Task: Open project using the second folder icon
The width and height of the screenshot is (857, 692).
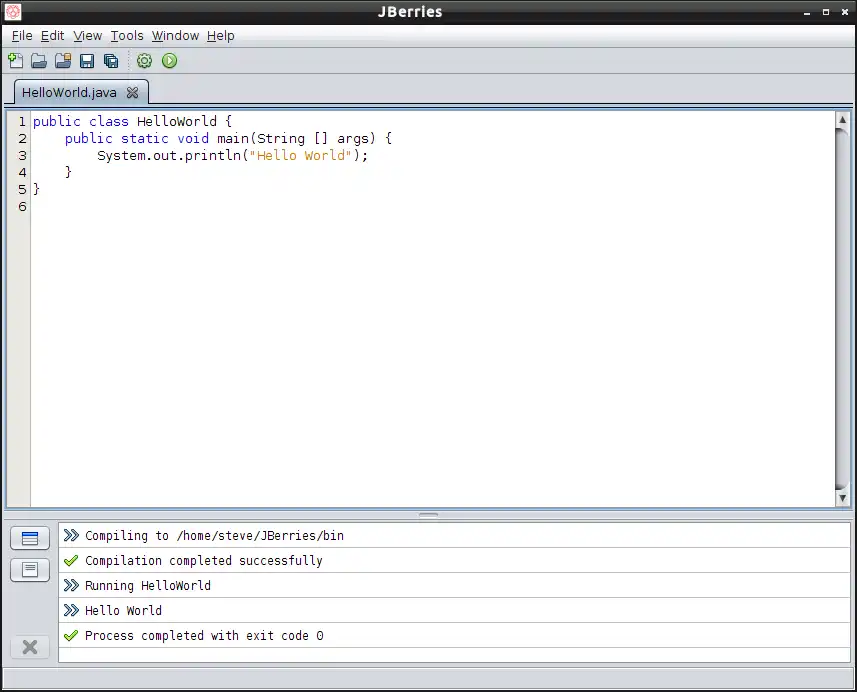Action: click(x=63, y=61)
